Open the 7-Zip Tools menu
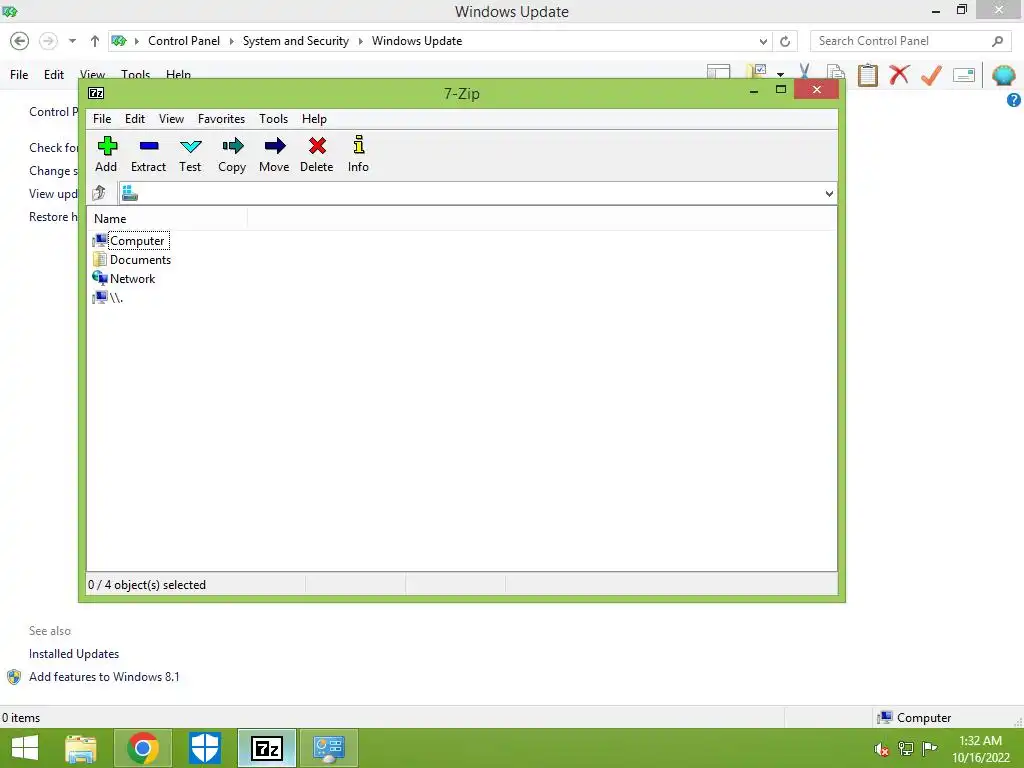The width and height of the screenshot is (1024, 768). click(274, 119)
